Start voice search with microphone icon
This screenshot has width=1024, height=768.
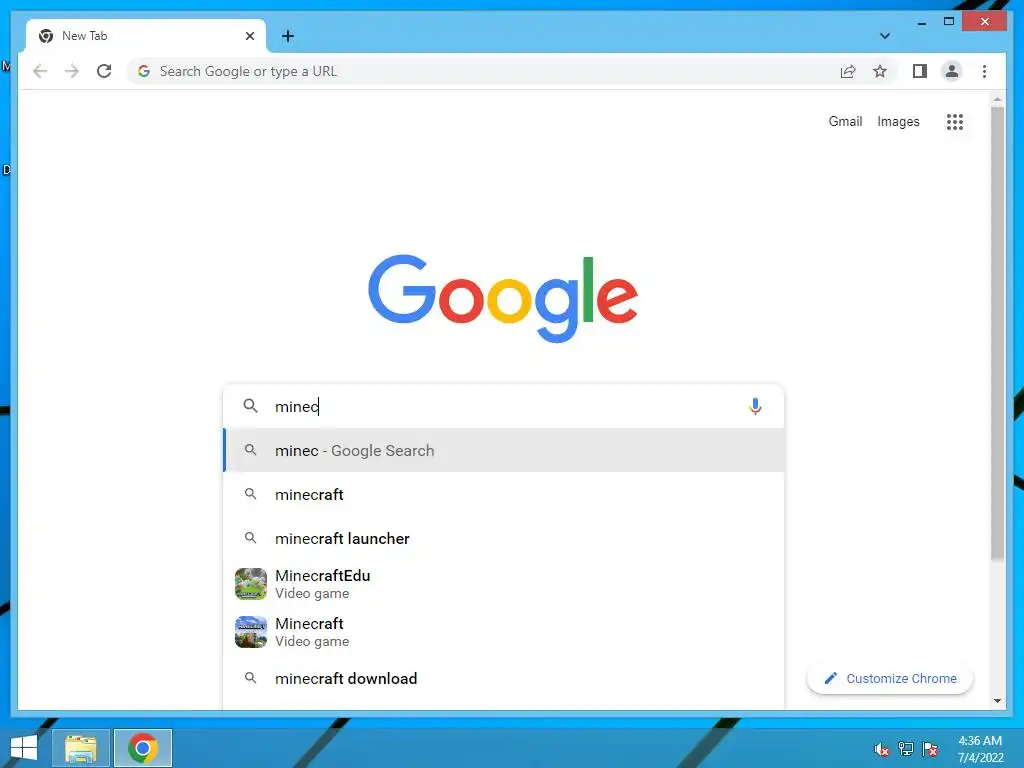click(755, 406)
